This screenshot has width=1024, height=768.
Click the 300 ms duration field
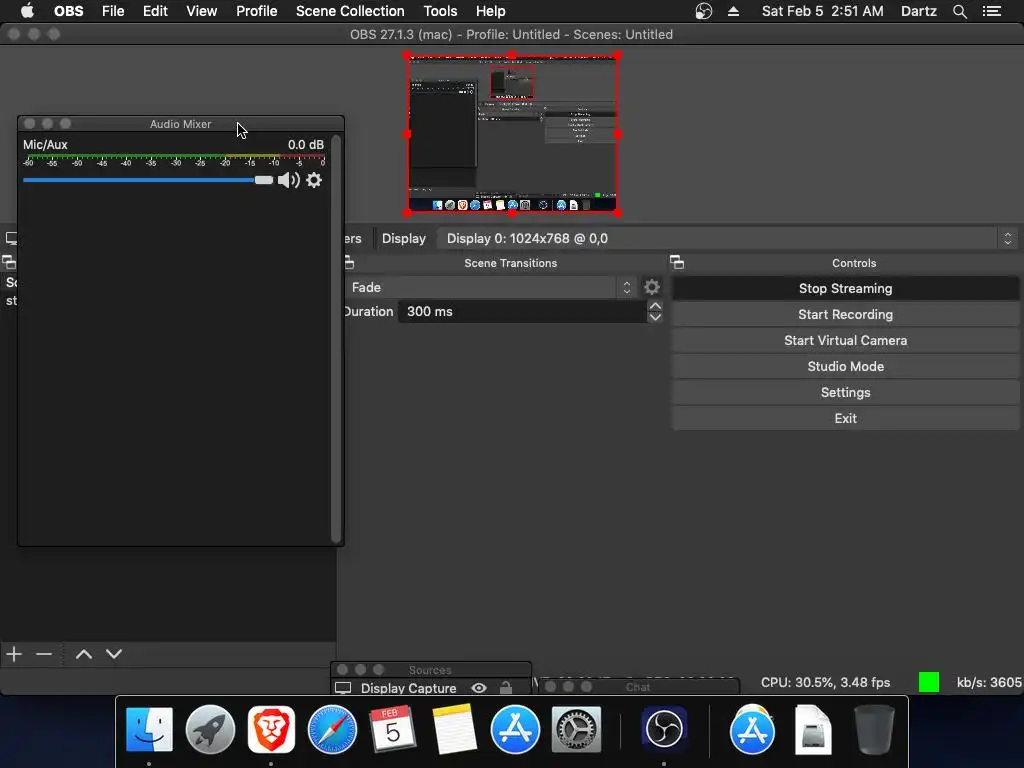click(522, 312)
